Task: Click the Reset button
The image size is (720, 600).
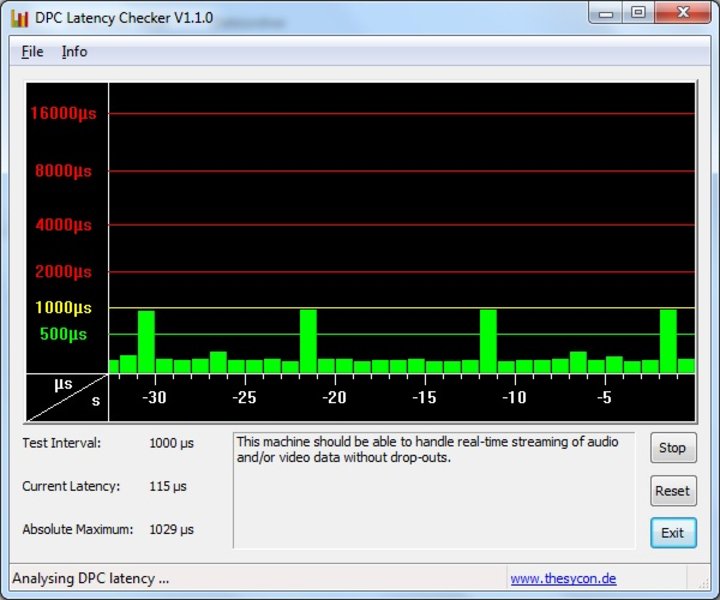Action: coord(672,491)
